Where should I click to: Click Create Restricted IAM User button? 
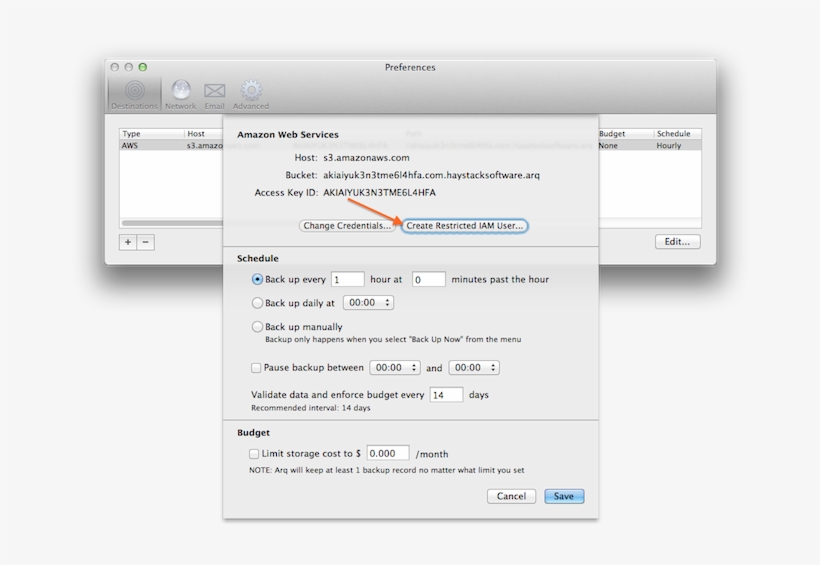pyautogui.click(x=465, y=226)
